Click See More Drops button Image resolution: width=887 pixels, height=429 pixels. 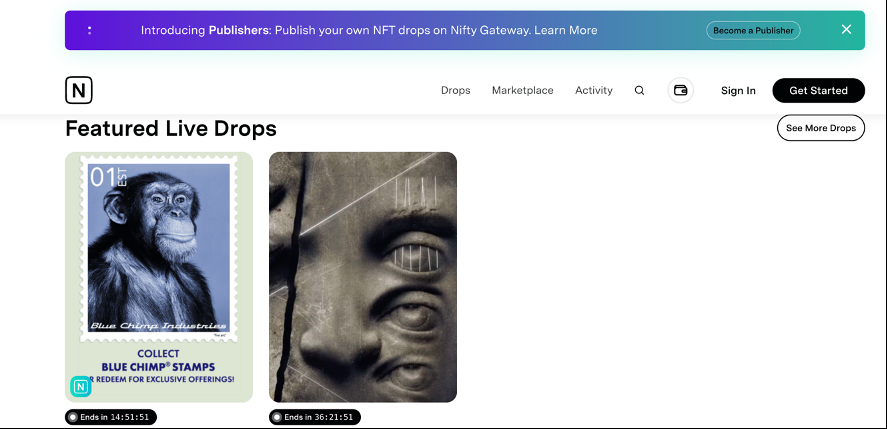(821, 128)
